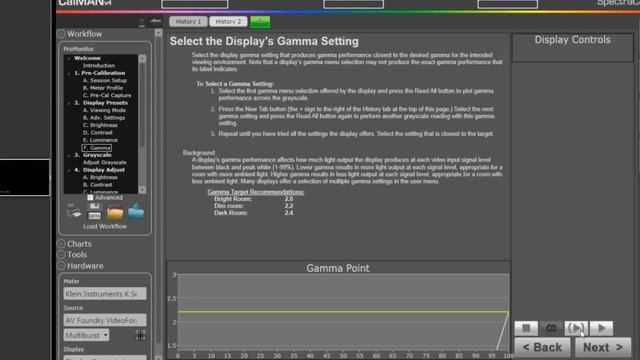This screenshot has width=640, height=360.
Task: Select Introduction in workflow tree
Action: pyautogui.click(x=99, y=65)
